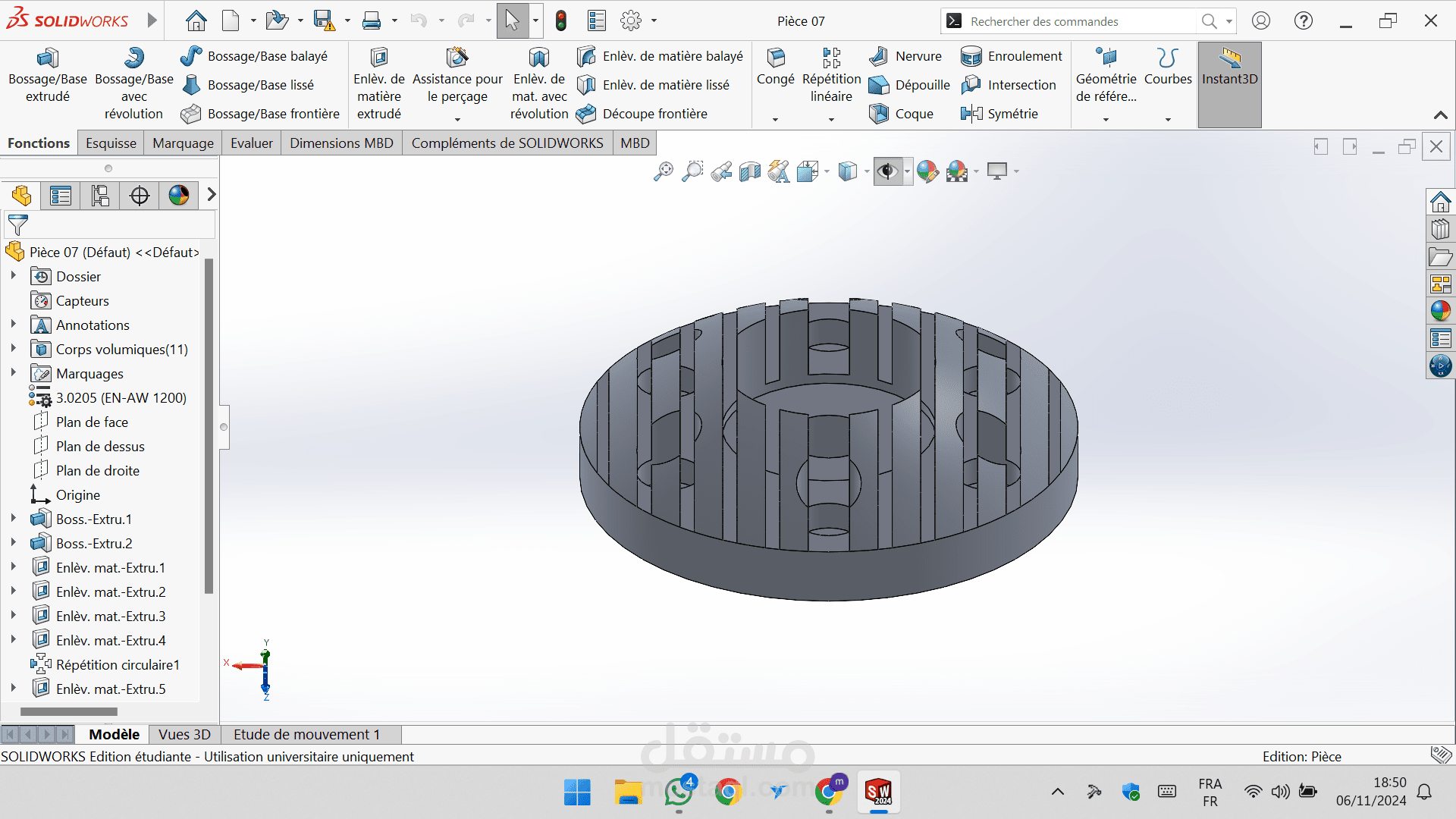Image resolution: width=1456 pixels, height=819 pixels.
Task: Expand the Boss.-Extru.1 feature node
Action: (13, 519)
